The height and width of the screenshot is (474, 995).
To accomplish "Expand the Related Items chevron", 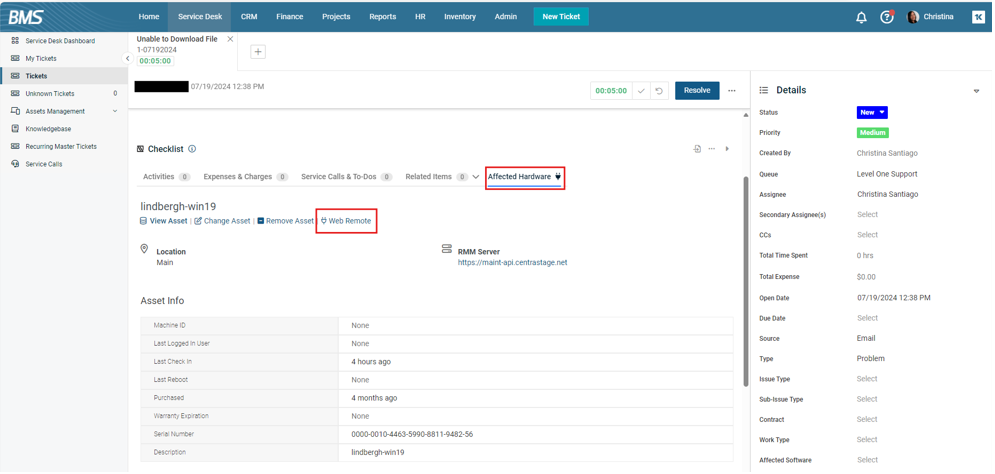I will [476, 177].
